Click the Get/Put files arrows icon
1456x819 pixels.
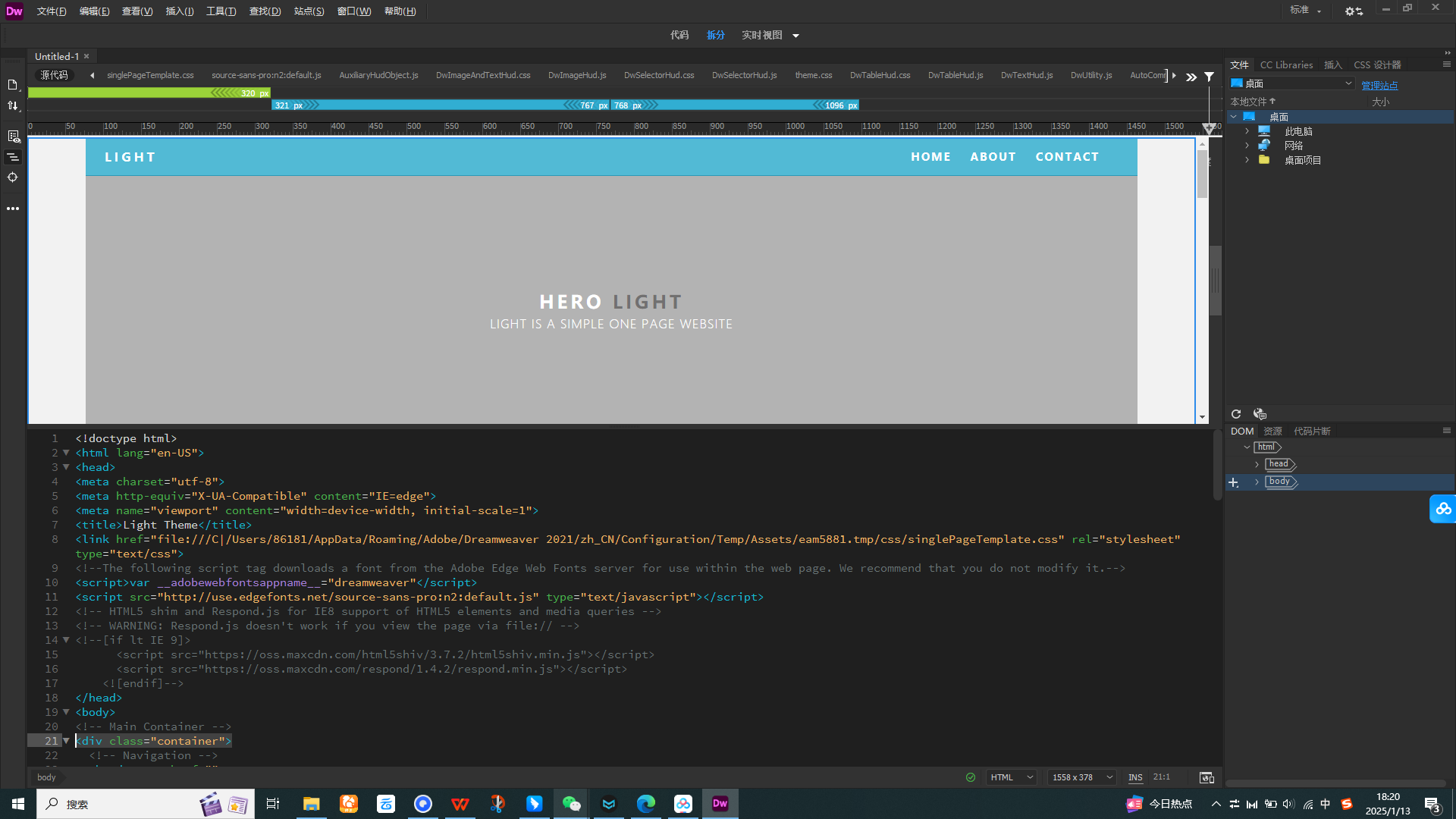[x=13, y=106]
